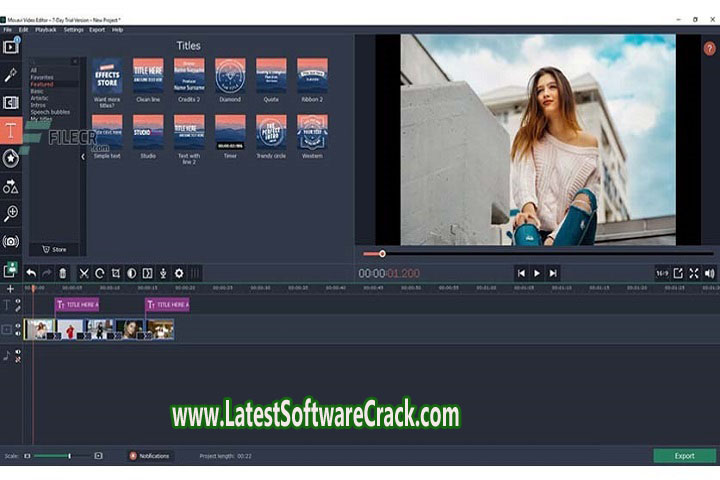The height and width of the screenshot is (480, 720).
Task: Select the Artistic titles category
Action: click(39, 98)
